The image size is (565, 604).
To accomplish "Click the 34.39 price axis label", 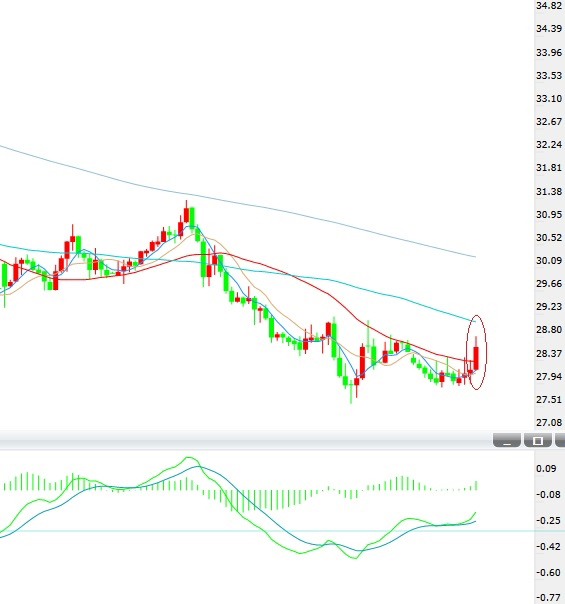I will 549,29.
